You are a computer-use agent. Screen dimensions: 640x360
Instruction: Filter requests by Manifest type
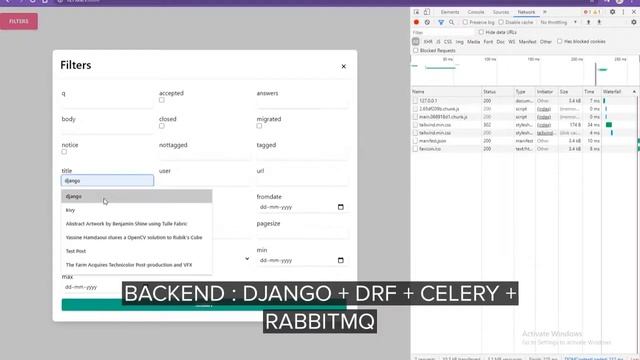527,42
